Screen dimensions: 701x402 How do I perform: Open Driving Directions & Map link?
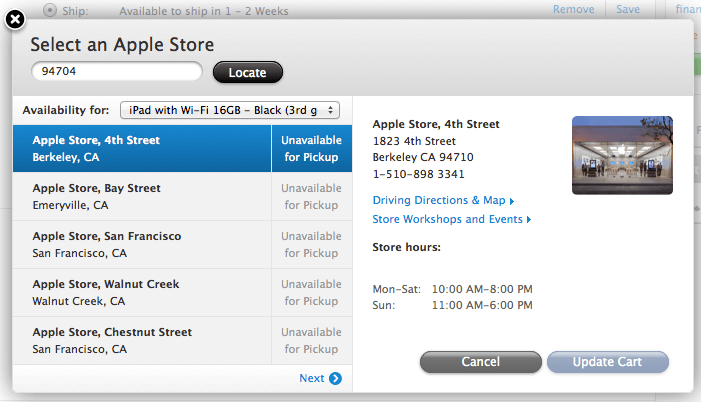(443, 200)
